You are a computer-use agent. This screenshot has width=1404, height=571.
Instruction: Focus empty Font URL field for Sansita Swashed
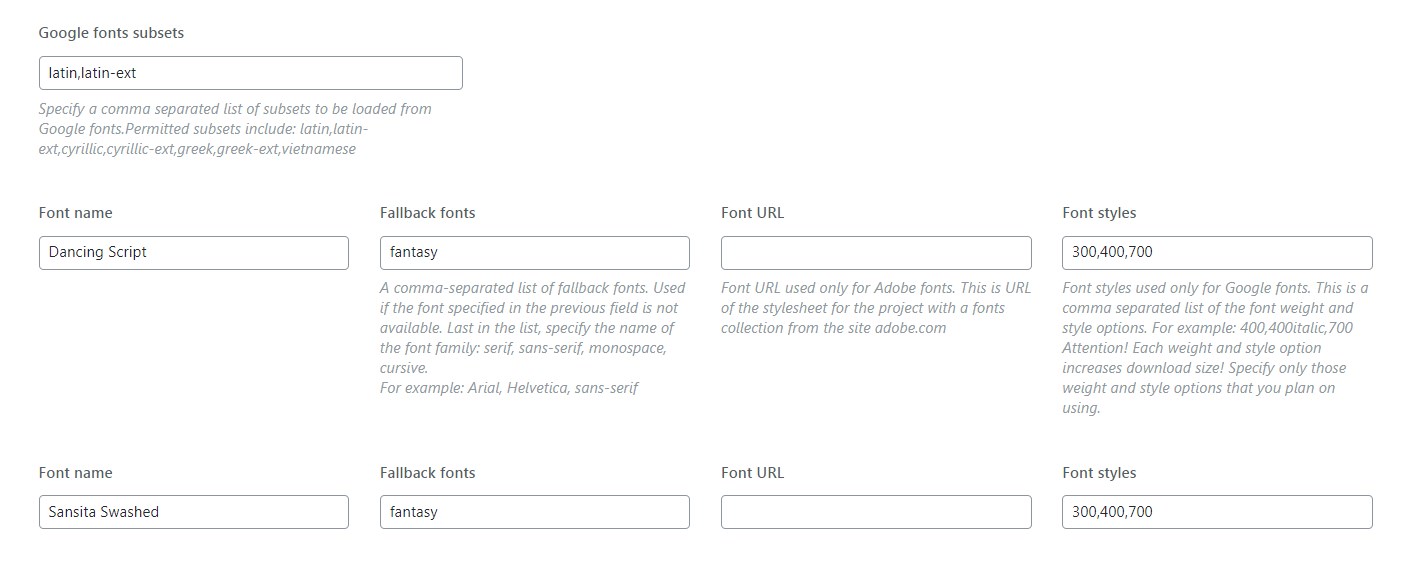click(x=876, y=512)
